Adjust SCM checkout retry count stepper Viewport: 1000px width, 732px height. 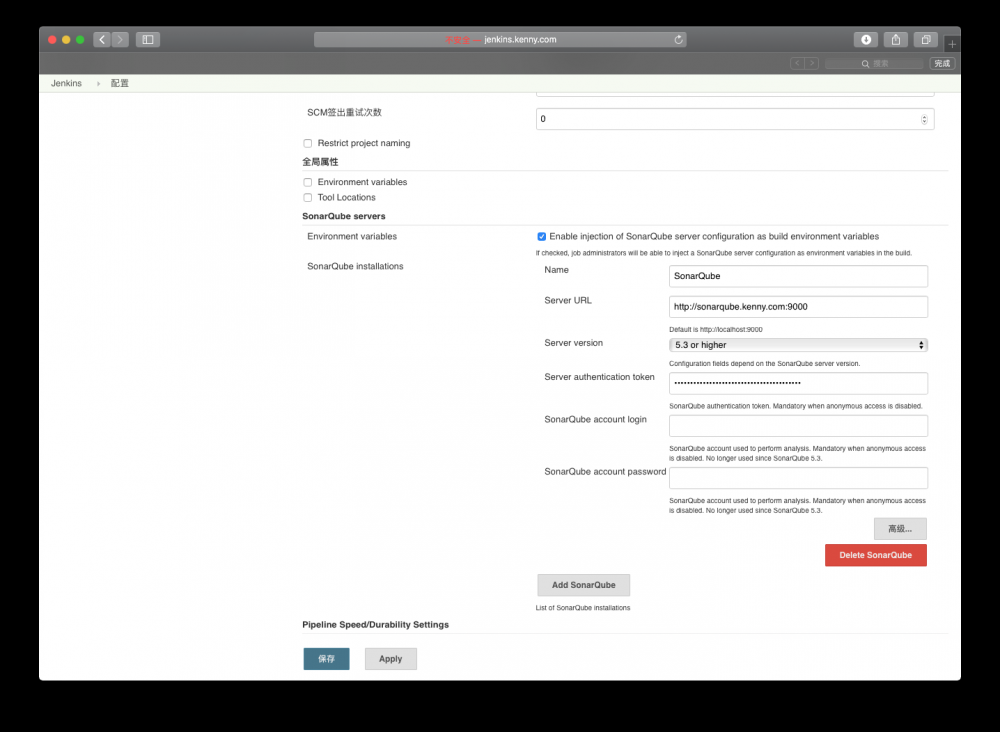(924, 119)
